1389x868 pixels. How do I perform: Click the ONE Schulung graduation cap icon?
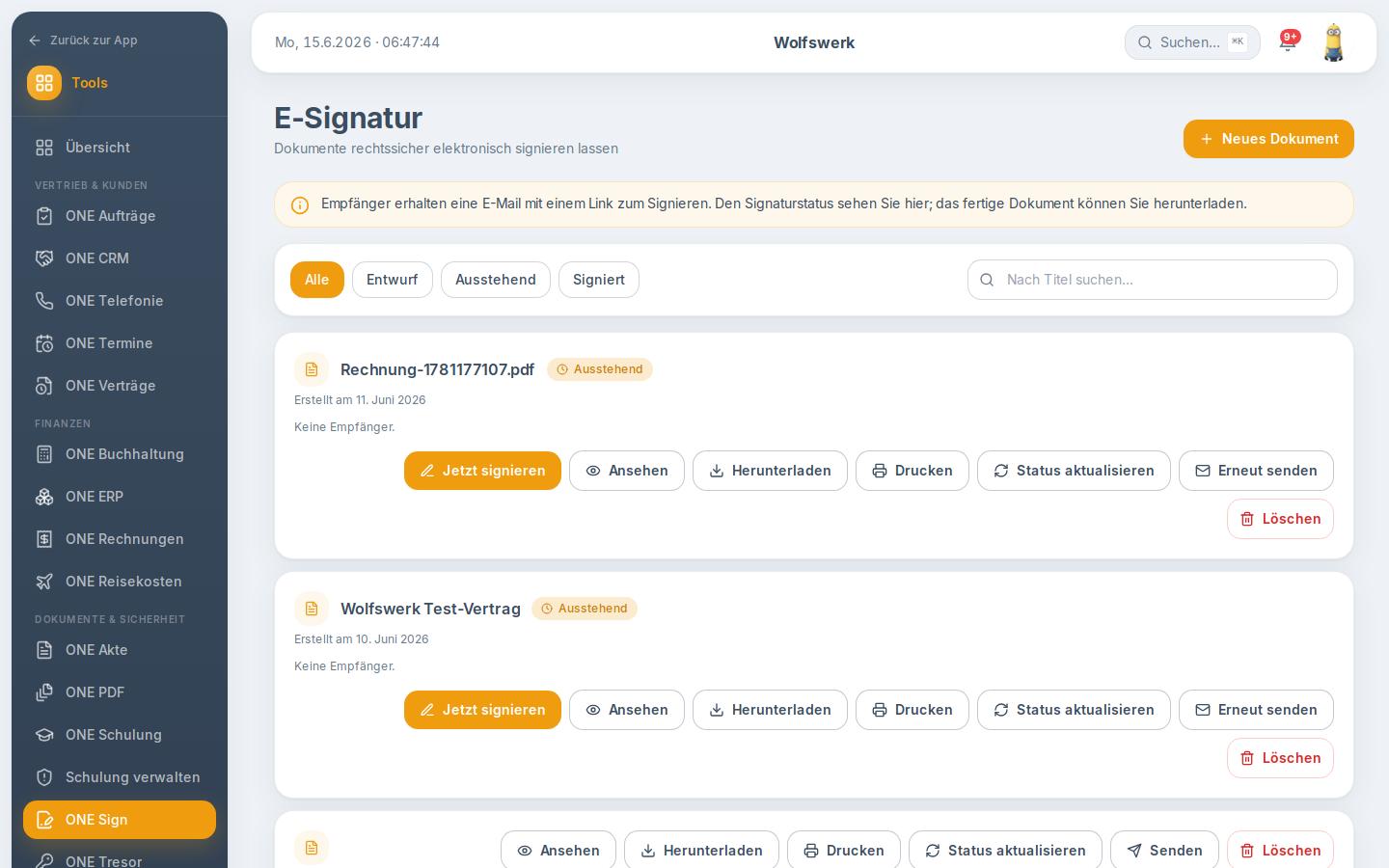(x=44, y=735)
